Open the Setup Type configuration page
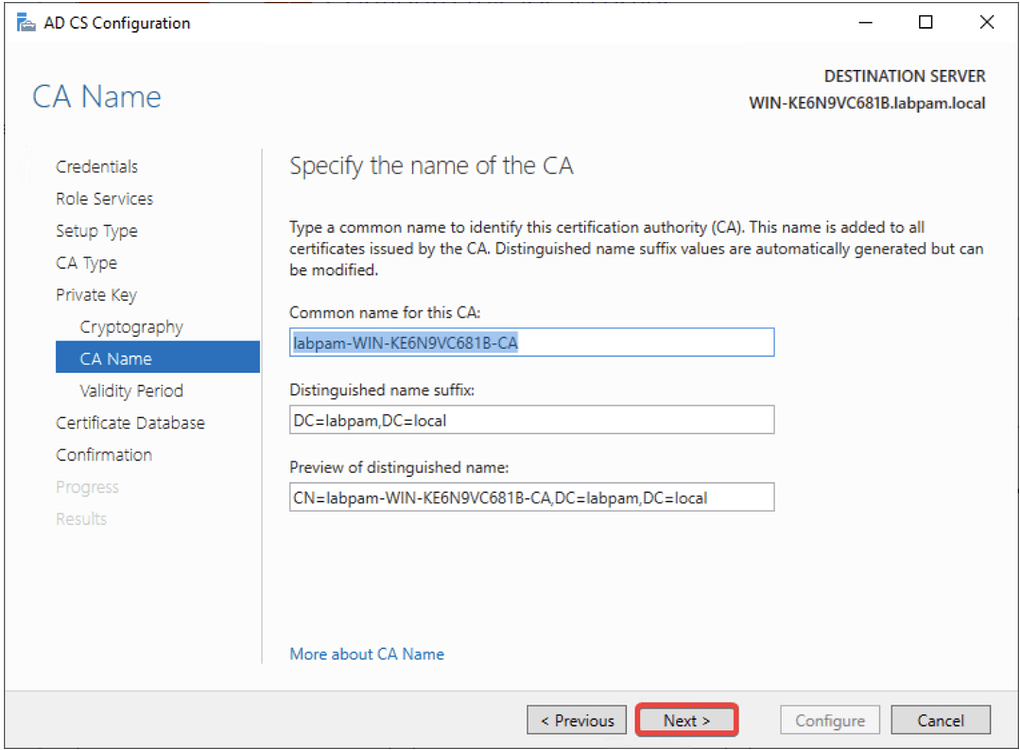This screenshot has height=750, width=1020. (x=96, y=230)
